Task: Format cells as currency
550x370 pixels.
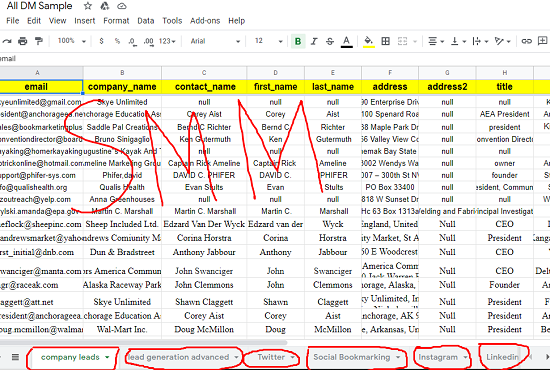Action: (101, 41)
